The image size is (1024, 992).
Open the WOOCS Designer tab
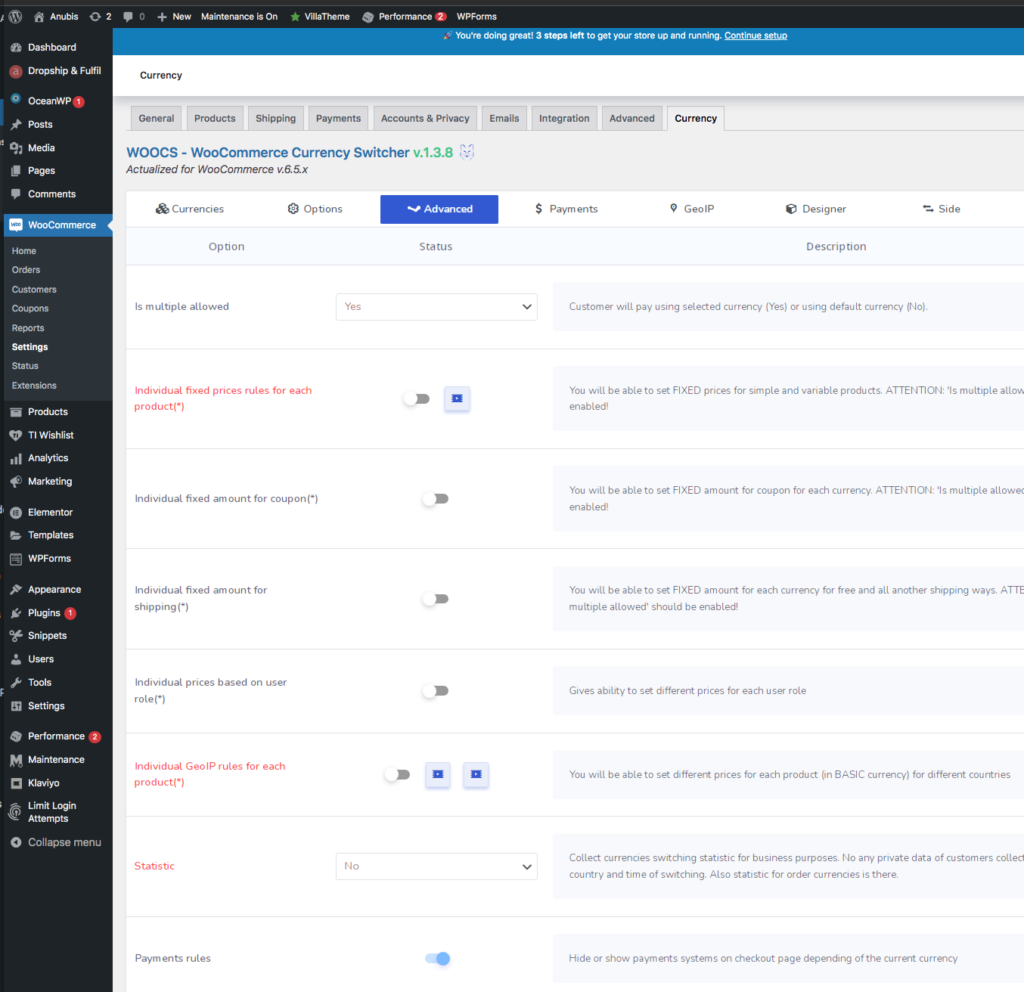click(x=816, y=209)
